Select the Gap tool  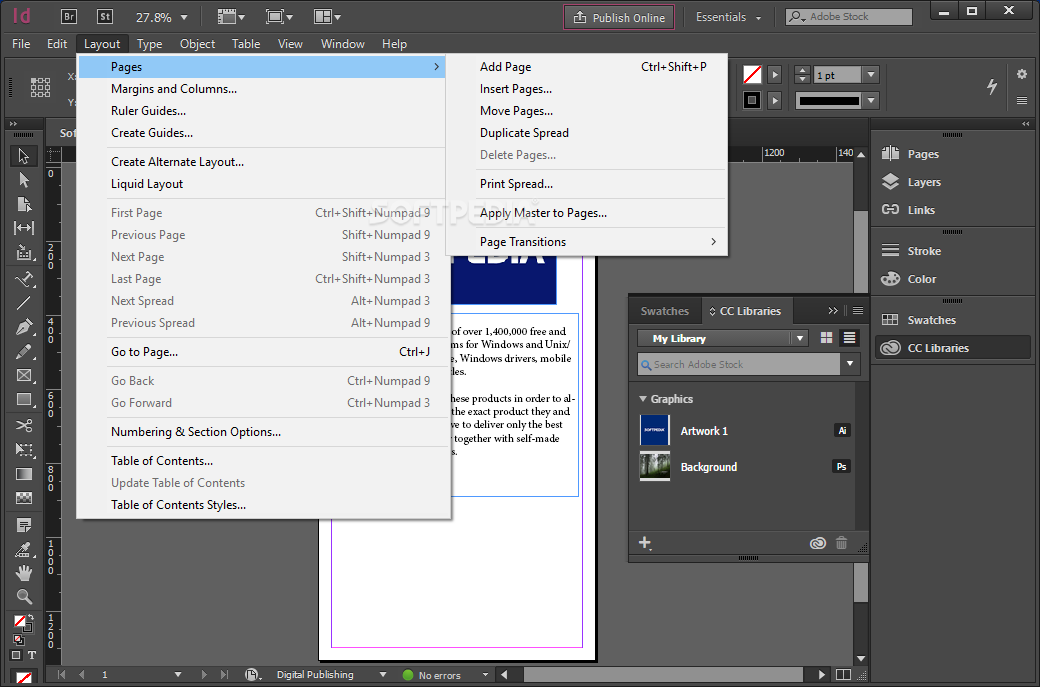point(24,228)
